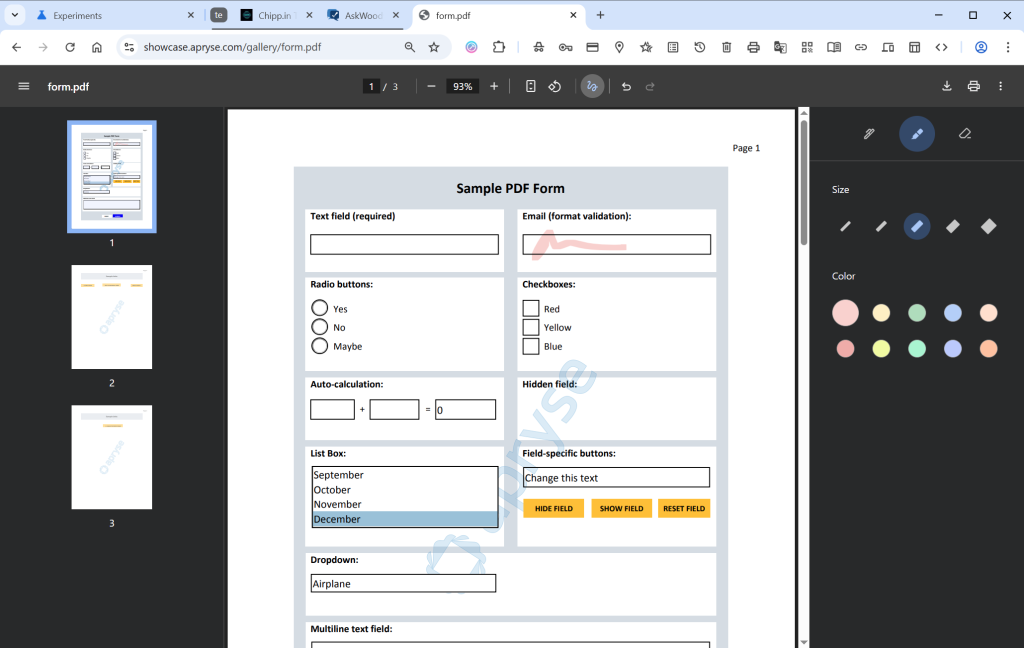
Task: Select the Yes radio button
Action: click(320, 308)
